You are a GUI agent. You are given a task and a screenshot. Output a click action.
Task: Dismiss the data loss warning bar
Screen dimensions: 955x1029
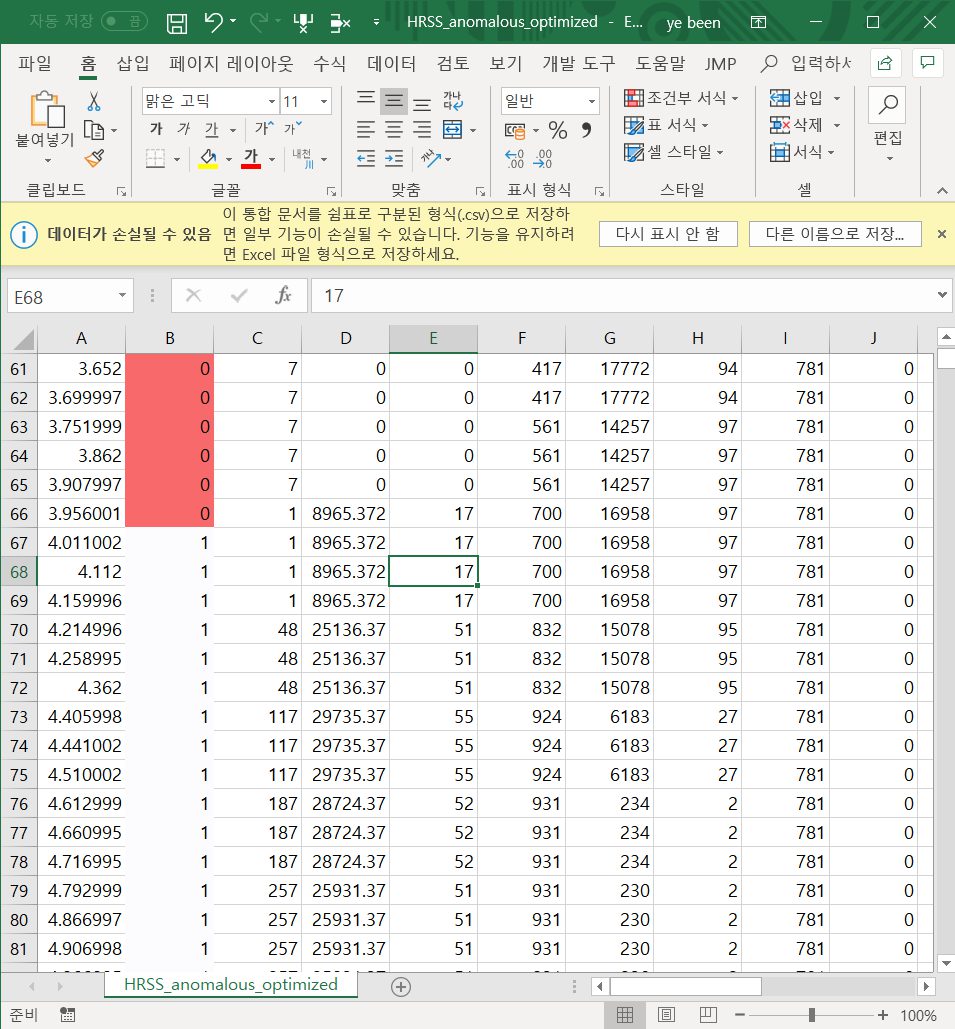coord(941,234)
